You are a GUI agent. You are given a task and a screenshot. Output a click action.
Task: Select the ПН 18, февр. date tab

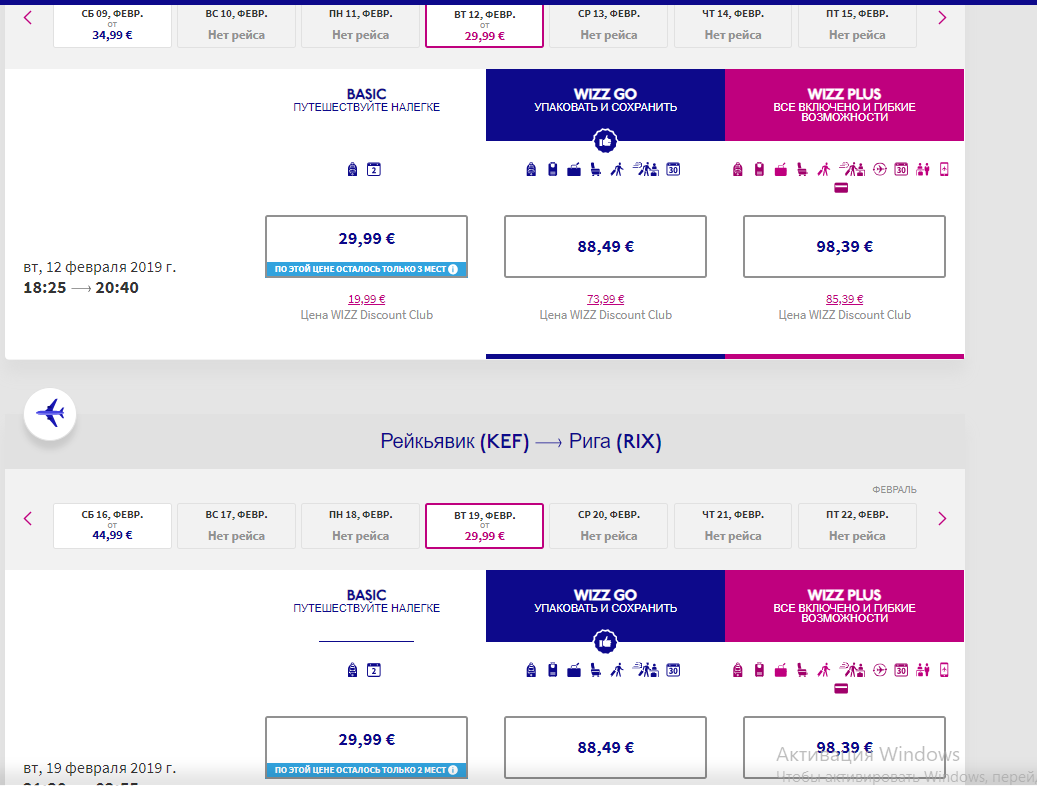tap(360, 526)
